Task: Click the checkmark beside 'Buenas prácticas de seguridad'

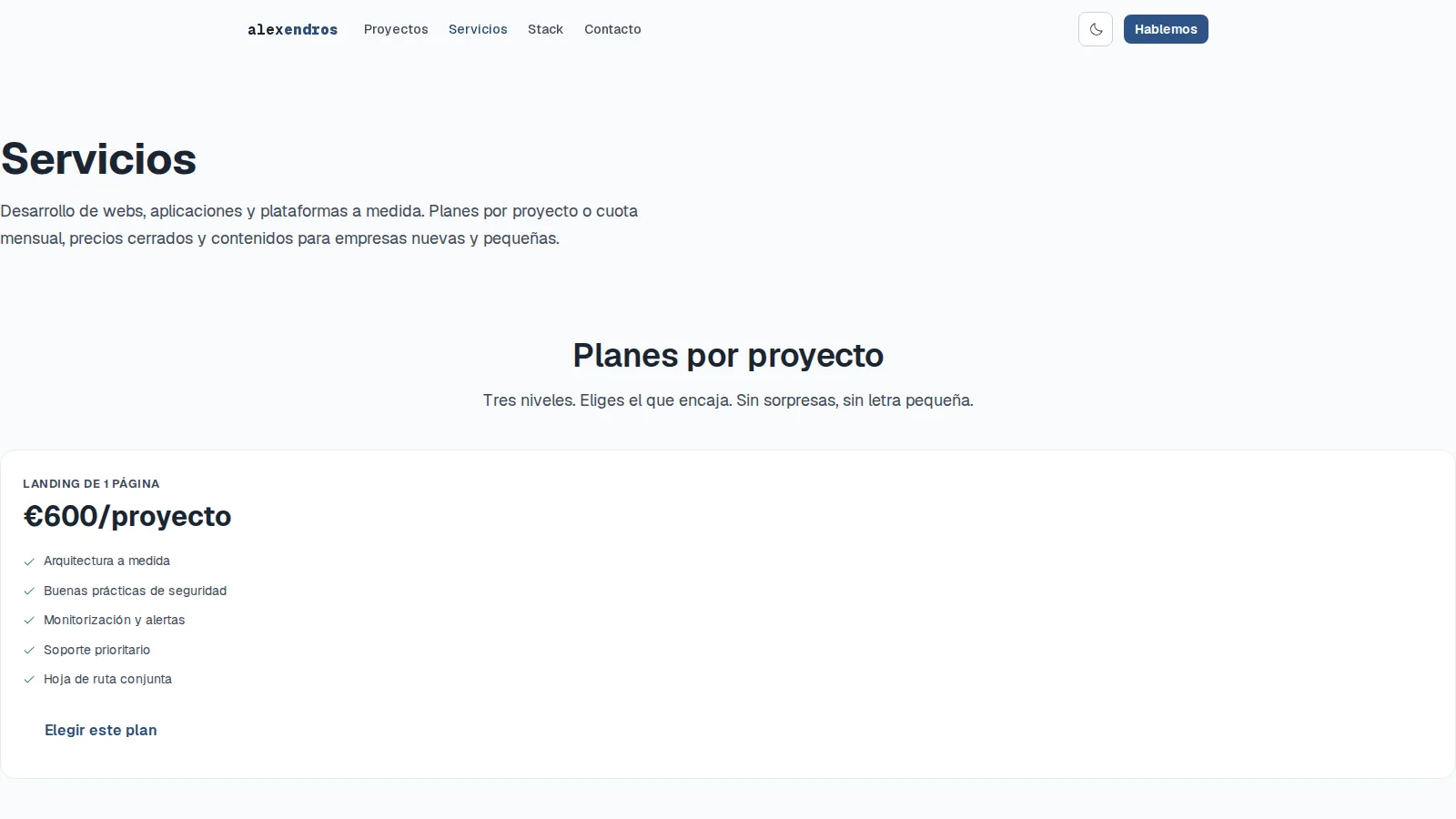Action: pos(29,591)
